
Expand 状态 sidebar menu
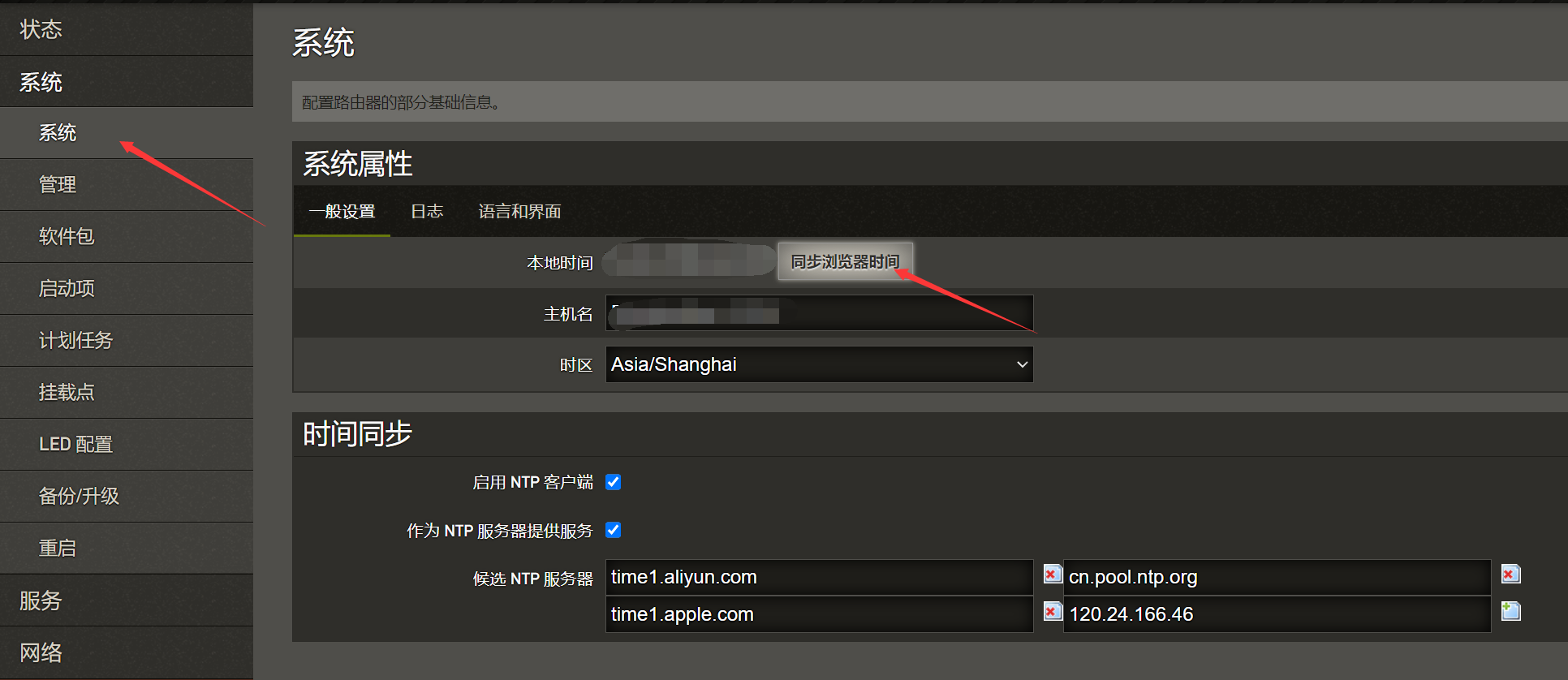(127, 29)
